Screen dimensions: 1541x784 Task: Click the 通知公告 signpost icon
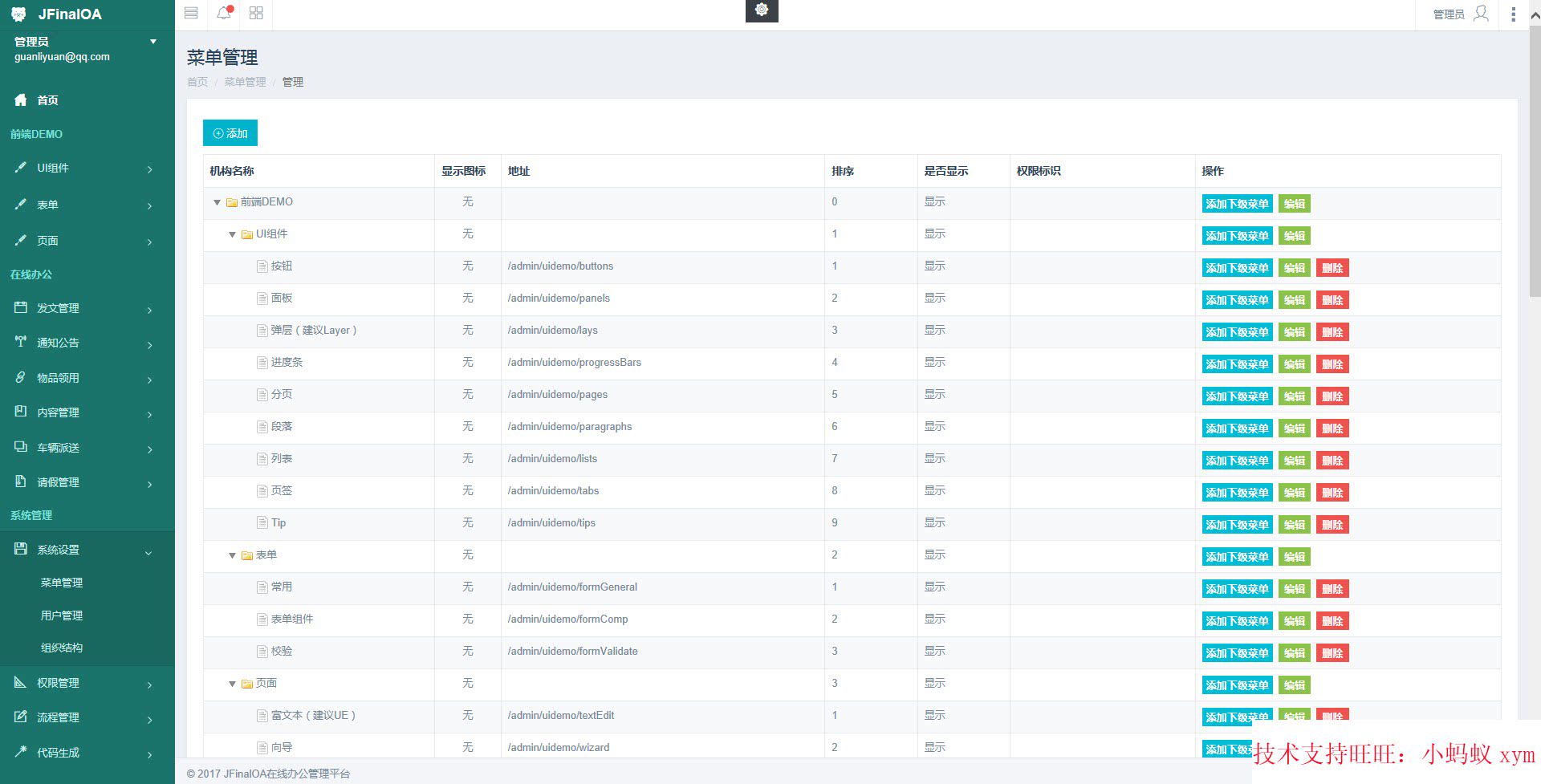21,342
